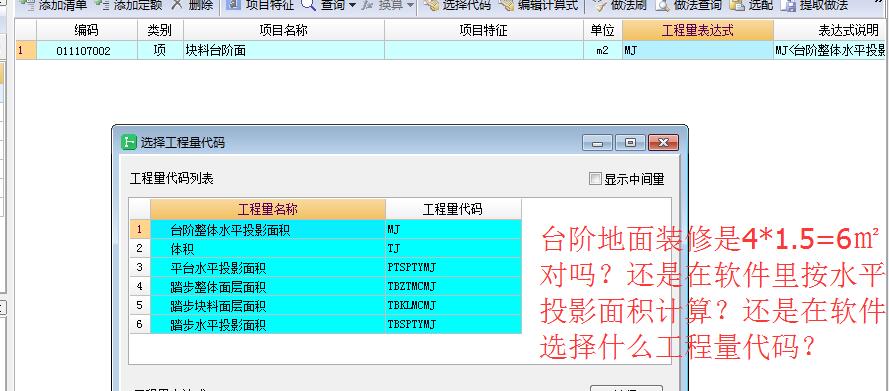Click the 工程量名称 header in dialog

click(x=268, y=209)
